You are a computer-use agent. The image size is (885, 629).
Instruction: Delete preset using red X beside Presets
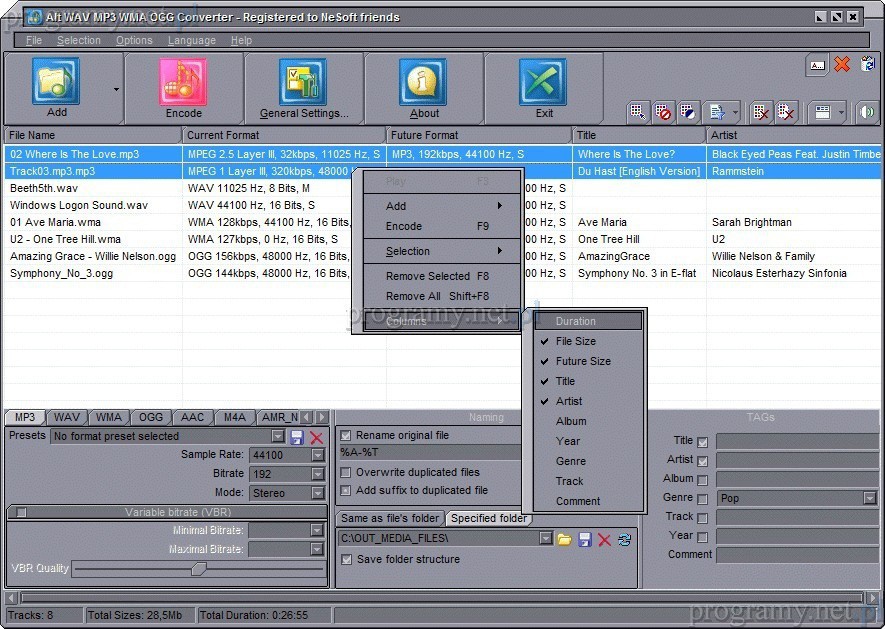[317, 437]
